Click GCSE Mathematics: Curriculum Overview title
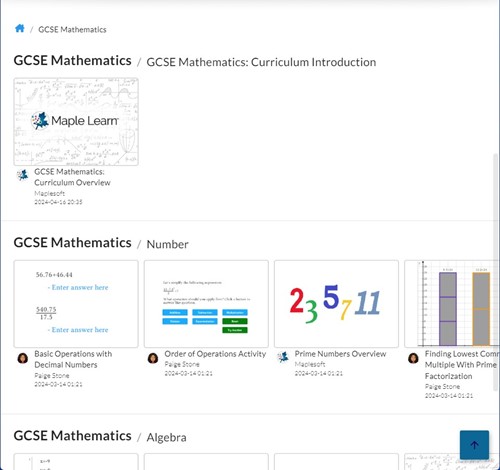500x470 pixels. (72, 177)
